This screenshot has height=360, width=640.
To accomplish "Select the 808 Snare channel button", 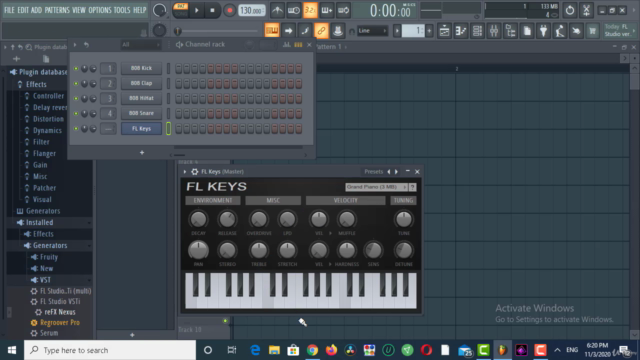I will click(x=141, y=113).
